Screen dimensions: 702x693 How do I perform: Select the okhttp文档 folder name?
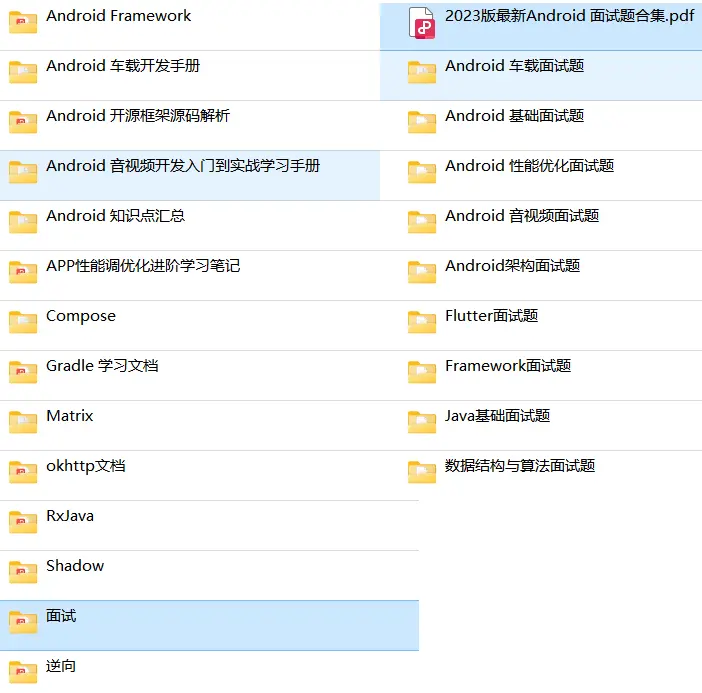(x=86, y=466)
